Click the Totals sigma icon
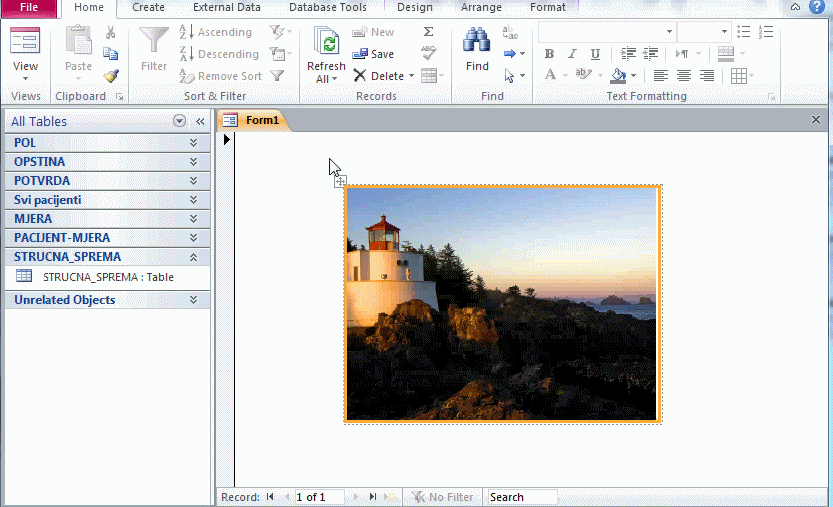The width and height of the screenshot is (833, 507). tap(428, 32)
